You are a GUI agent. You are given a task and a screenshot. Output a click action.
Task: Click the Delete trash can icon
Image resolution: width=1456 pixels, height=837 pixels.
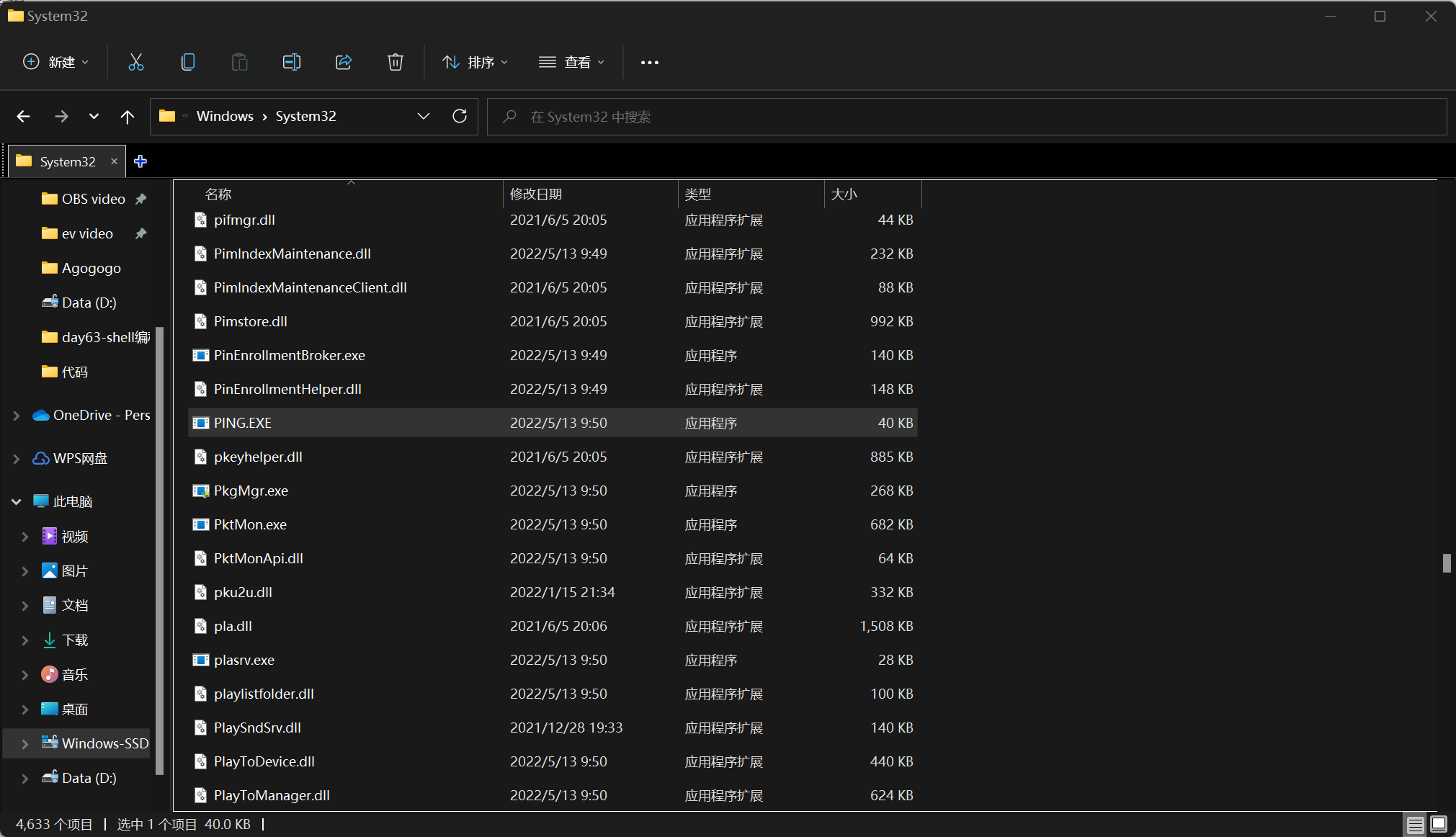point(396,62)
